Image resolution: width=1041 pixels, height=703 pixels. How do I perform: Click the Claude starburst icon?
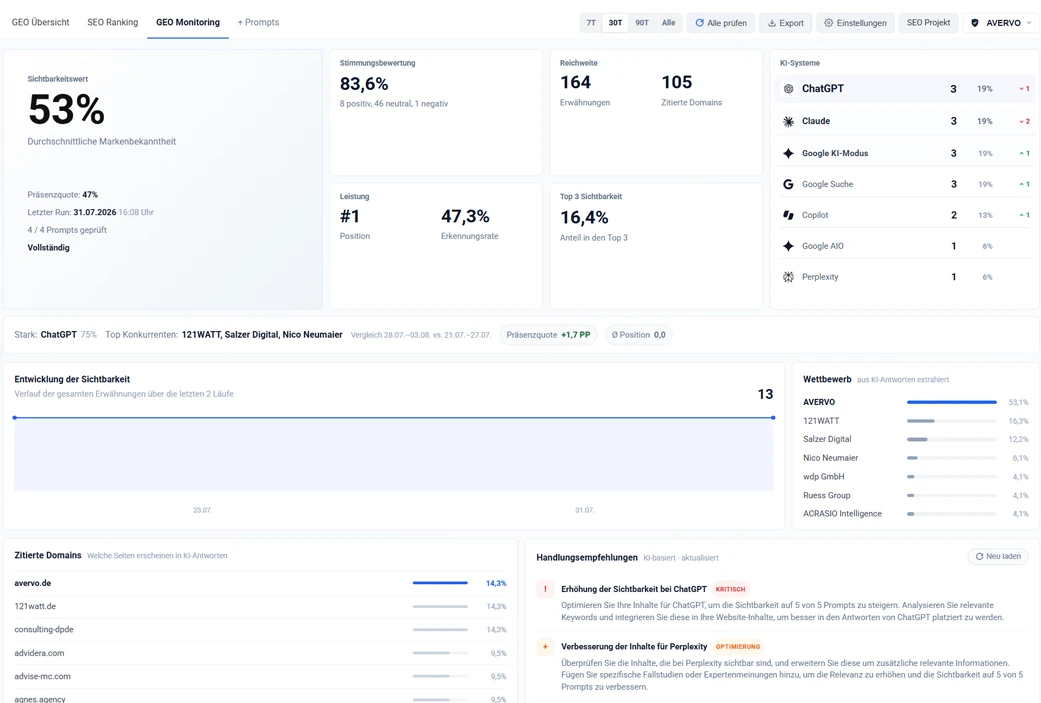point(788,121)
